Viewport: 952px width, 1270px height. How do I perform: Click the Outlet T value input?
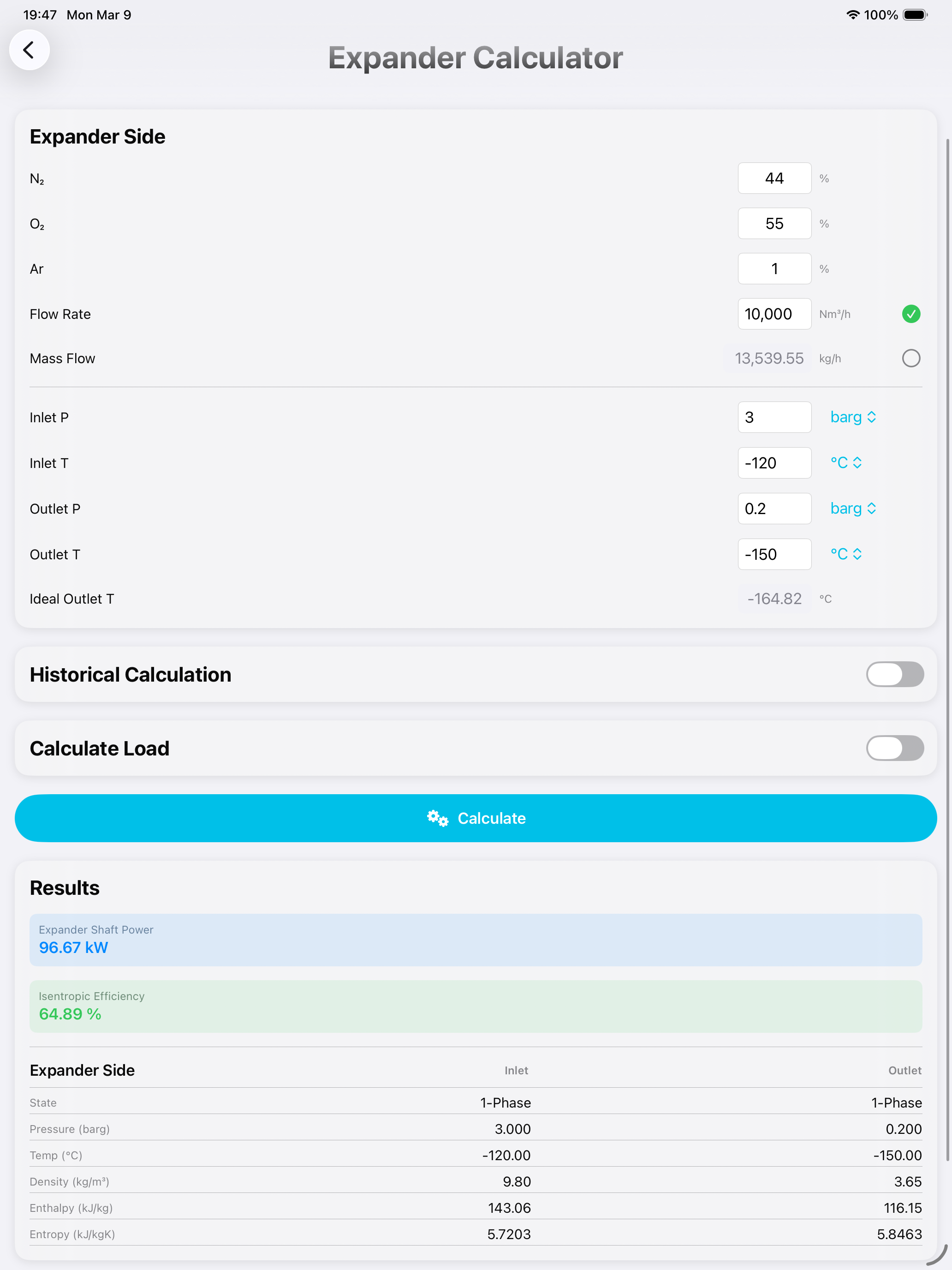(x=774, y=554)
